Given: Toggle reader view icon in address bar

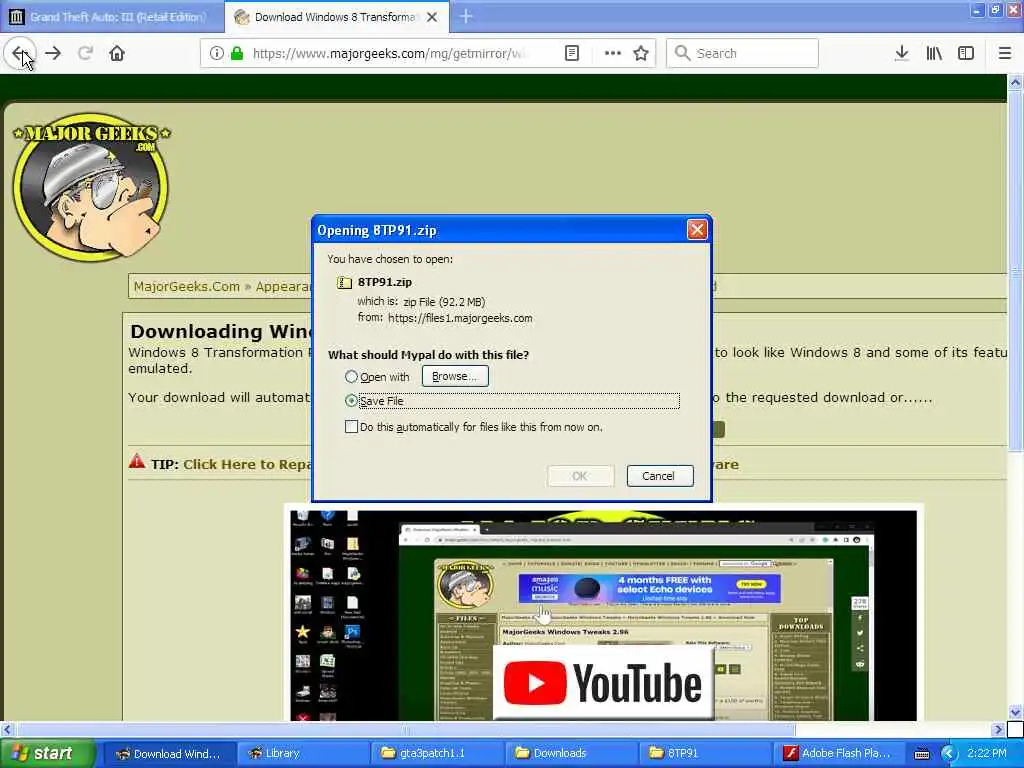Looking at the screenshot, I should tap(571, 54).
